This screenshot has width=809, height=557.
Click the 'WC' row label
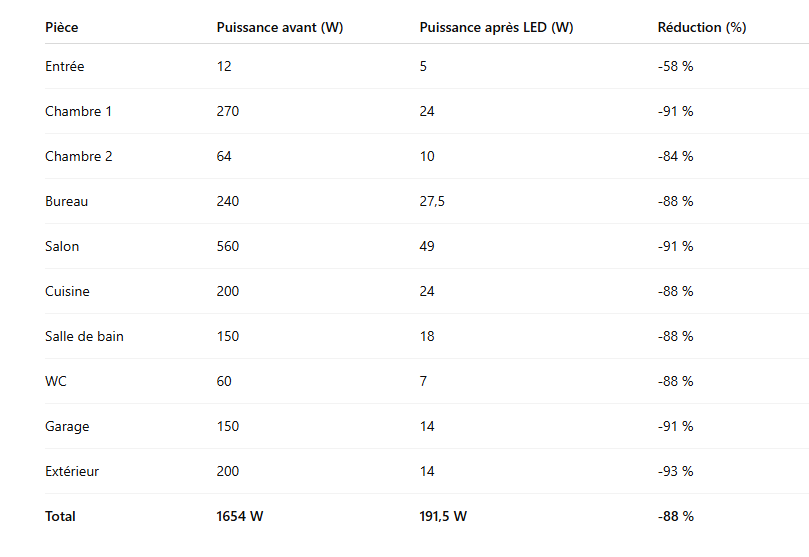[x=56, y=381]
